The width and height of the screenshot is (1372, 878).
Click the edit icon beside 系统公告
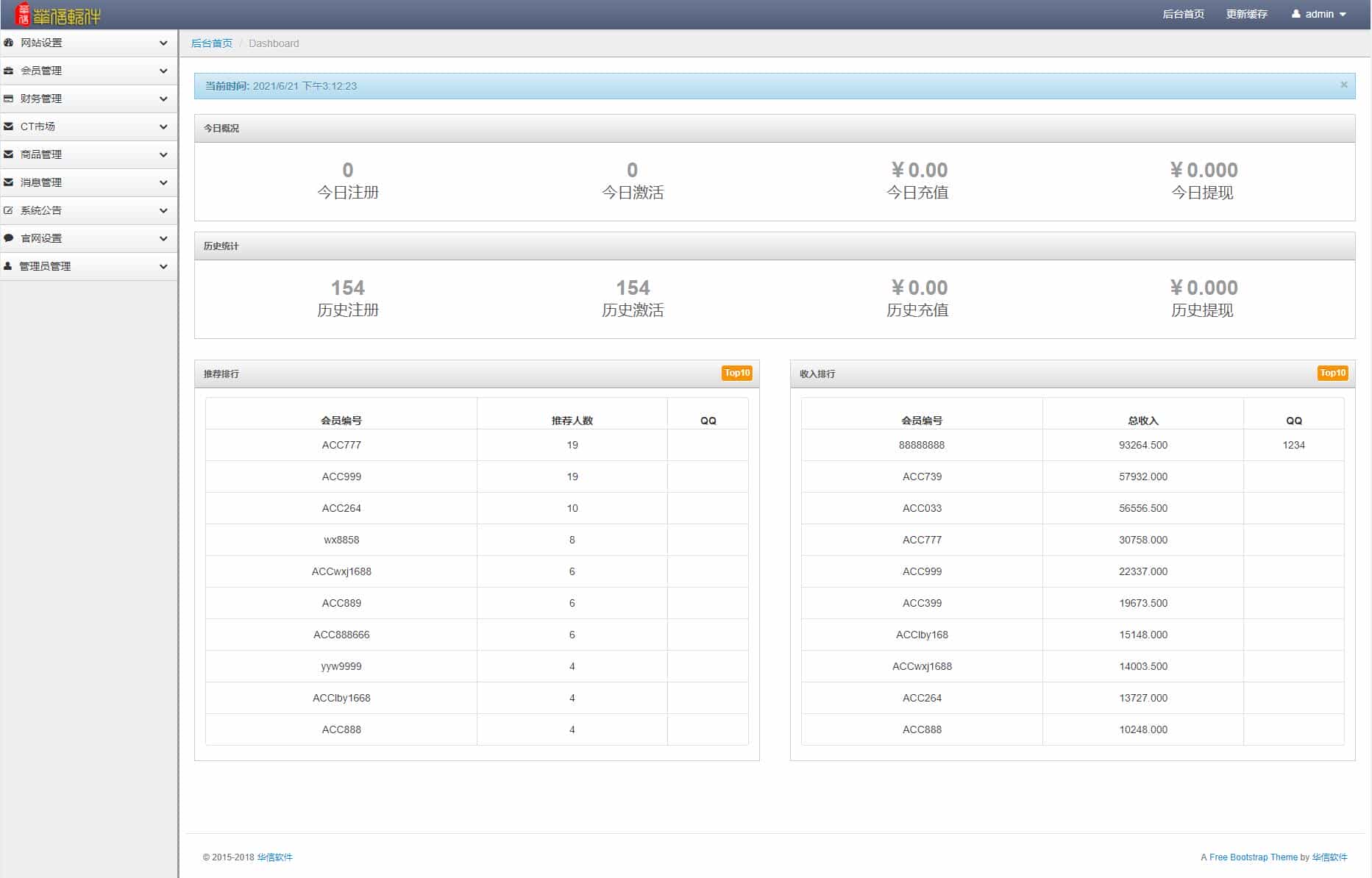(9, 210)
